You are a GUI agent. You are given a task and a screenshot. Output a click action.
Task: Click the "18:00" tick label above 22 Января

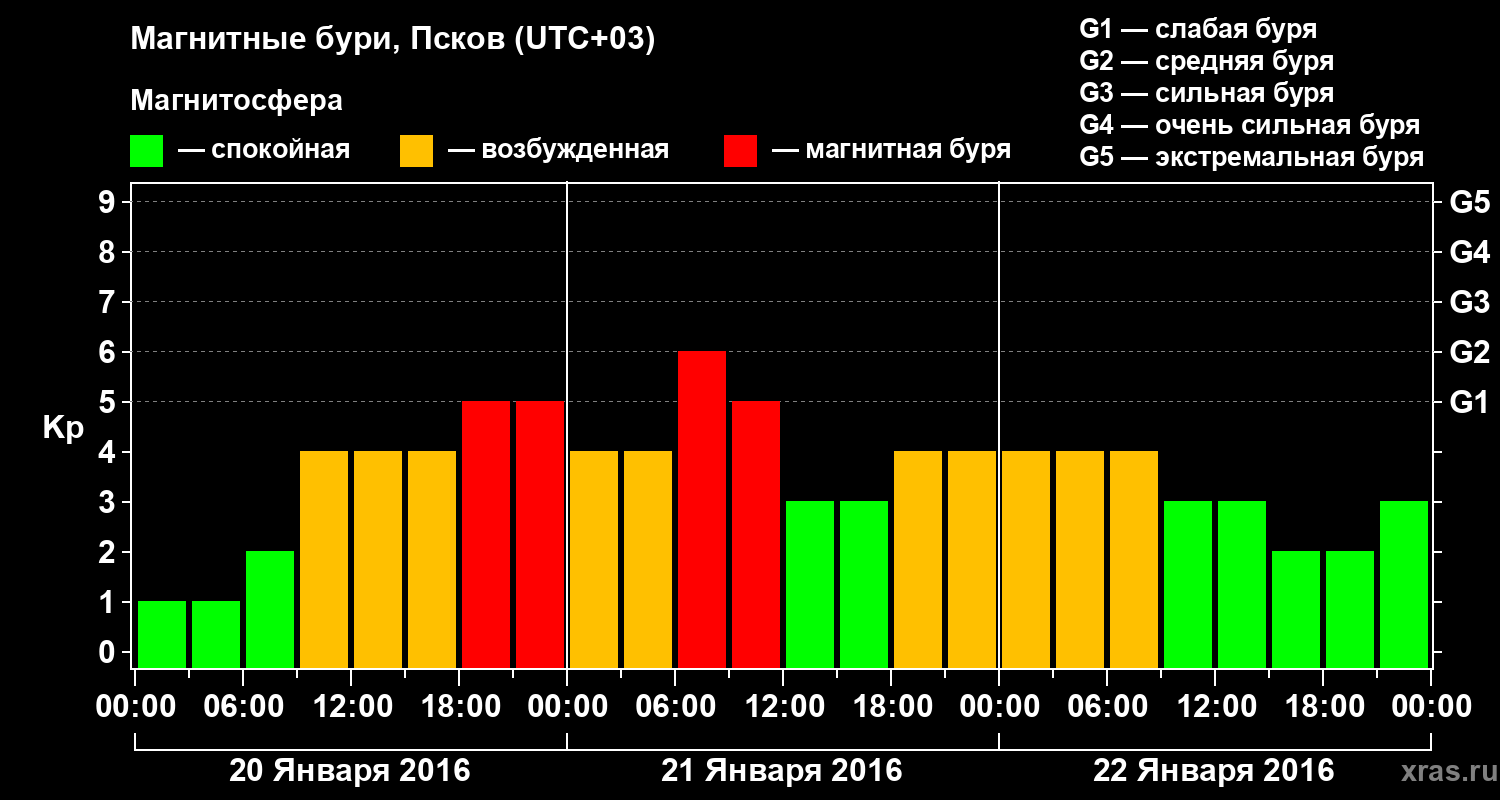[x=1323, y=707]
